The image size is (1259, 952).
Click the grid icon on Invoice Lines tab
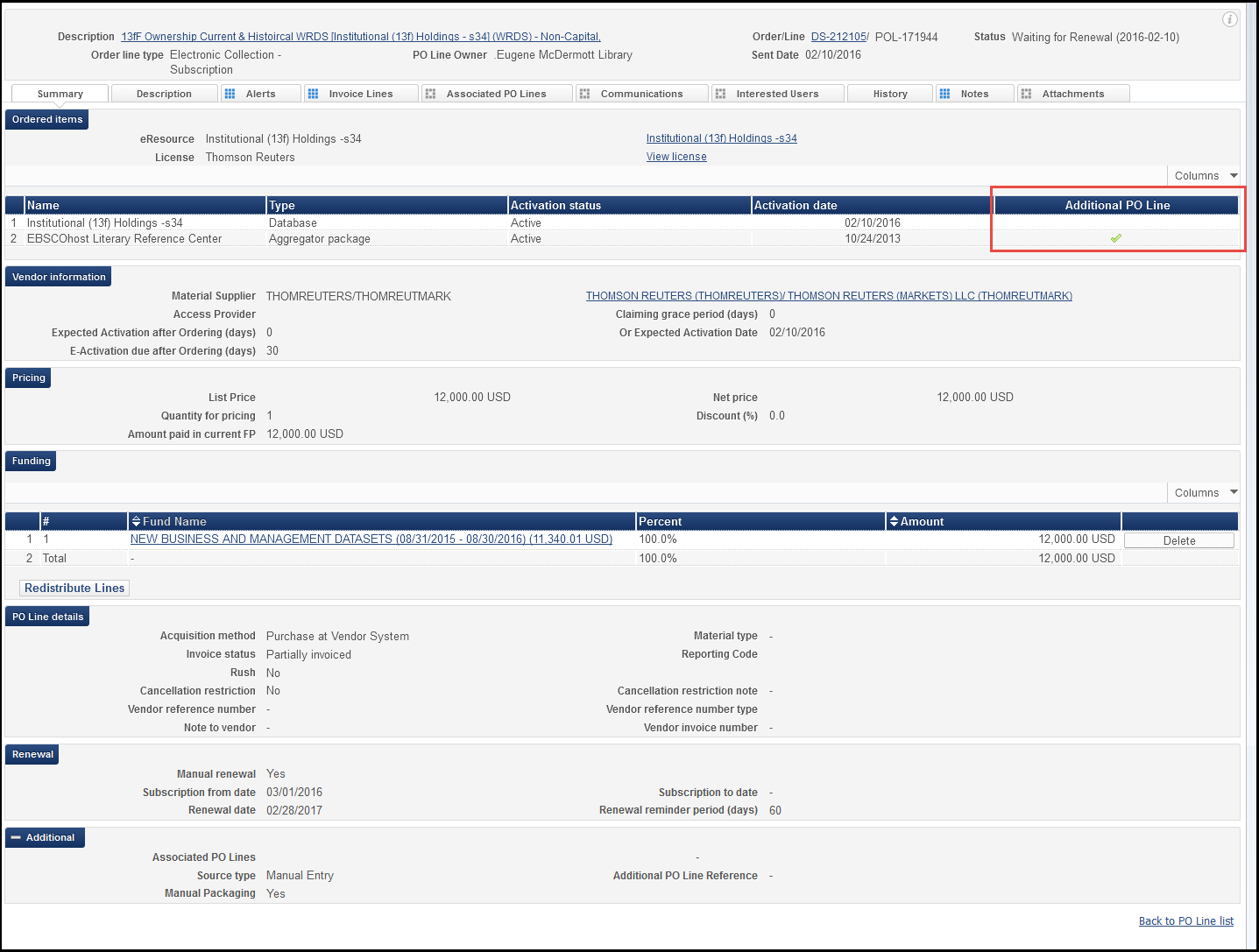[x=313, y=94]
